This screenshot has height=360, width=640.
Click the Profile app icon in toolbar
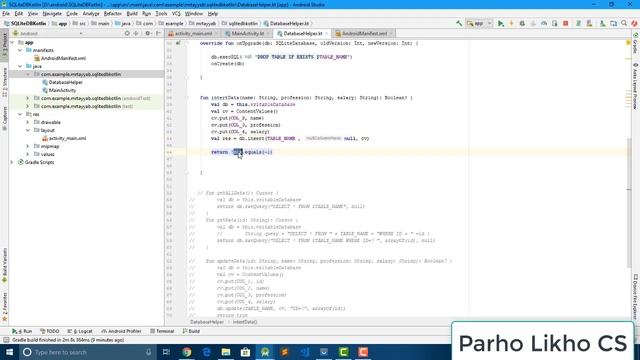[544, 23]
